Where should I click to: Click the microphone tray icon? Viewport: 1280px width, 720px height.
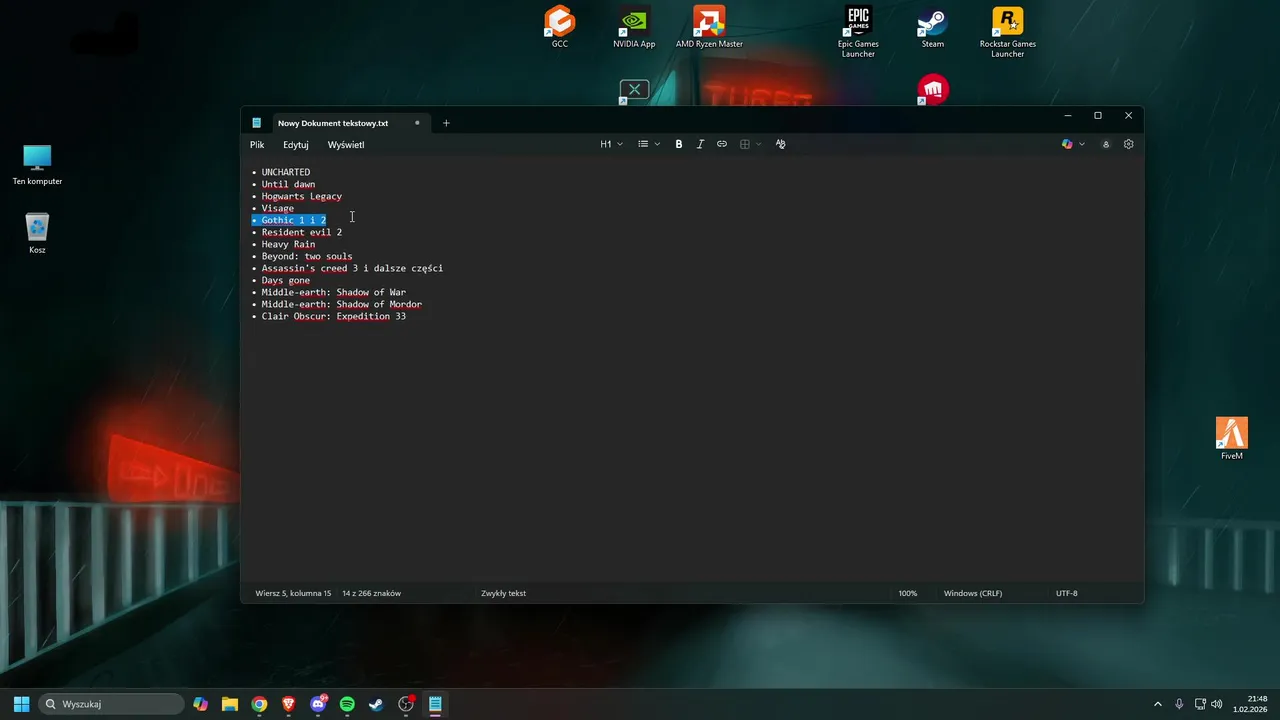1179,704
